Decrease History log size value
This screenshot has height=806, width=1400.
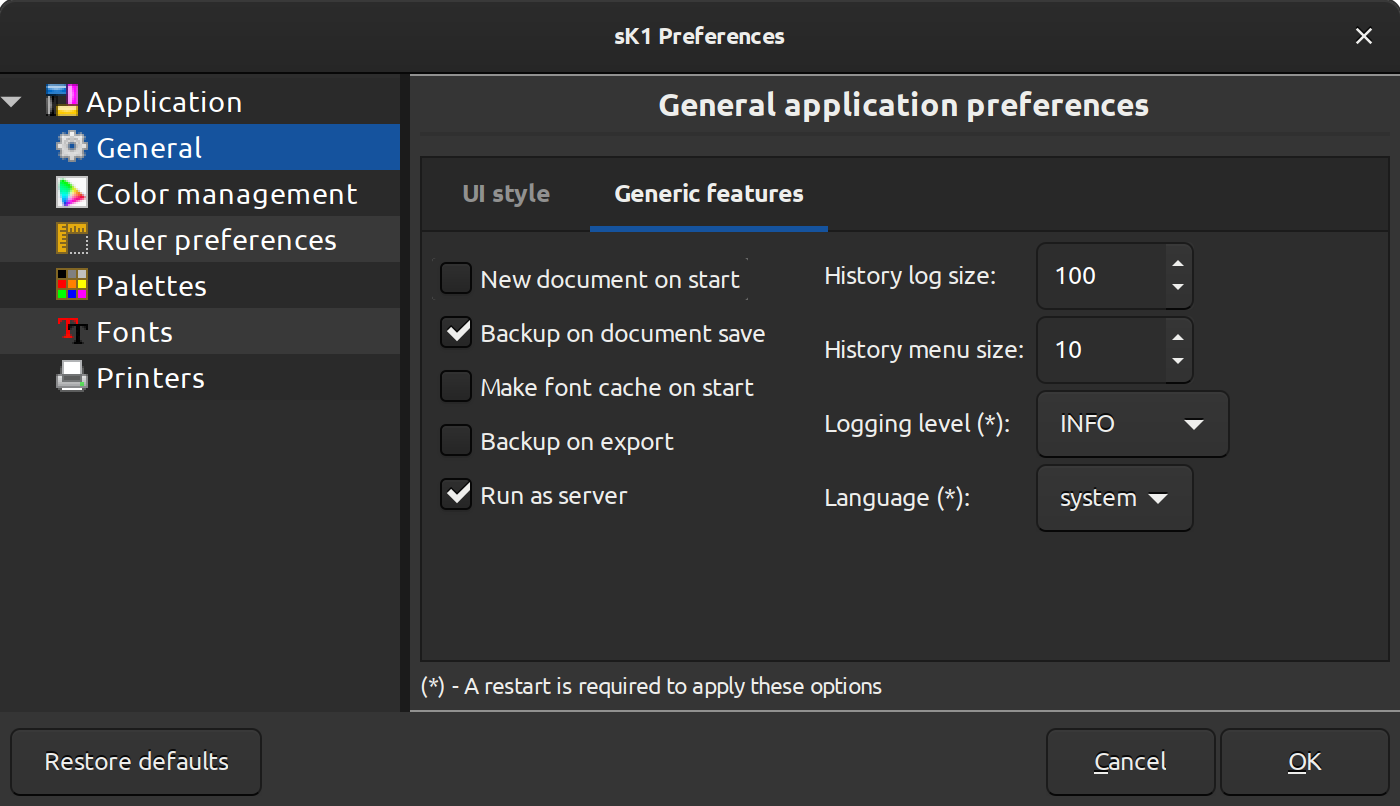tap(1178, 287)
